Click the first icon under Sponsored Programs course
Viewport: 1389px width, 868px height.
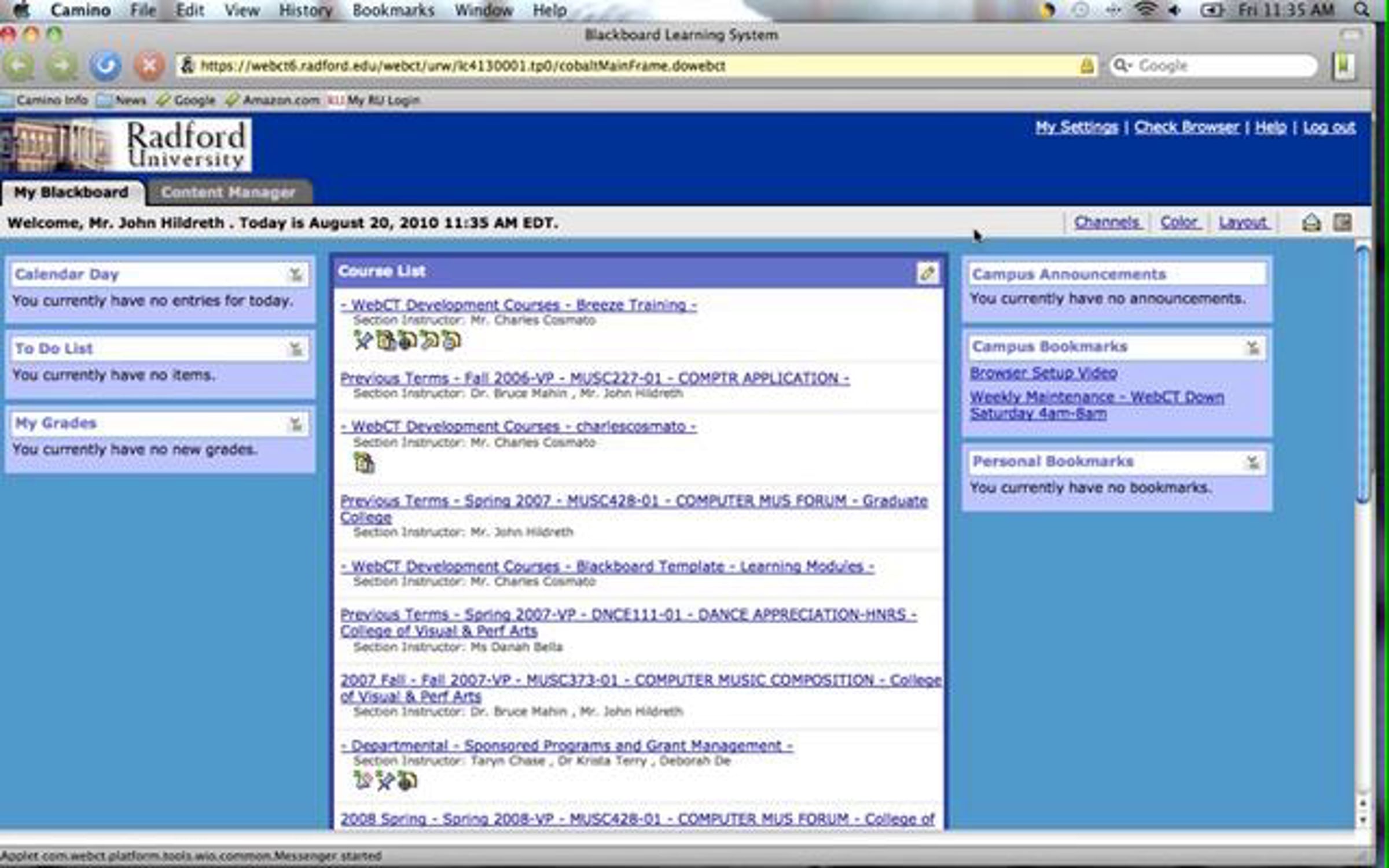click(363, 781)
